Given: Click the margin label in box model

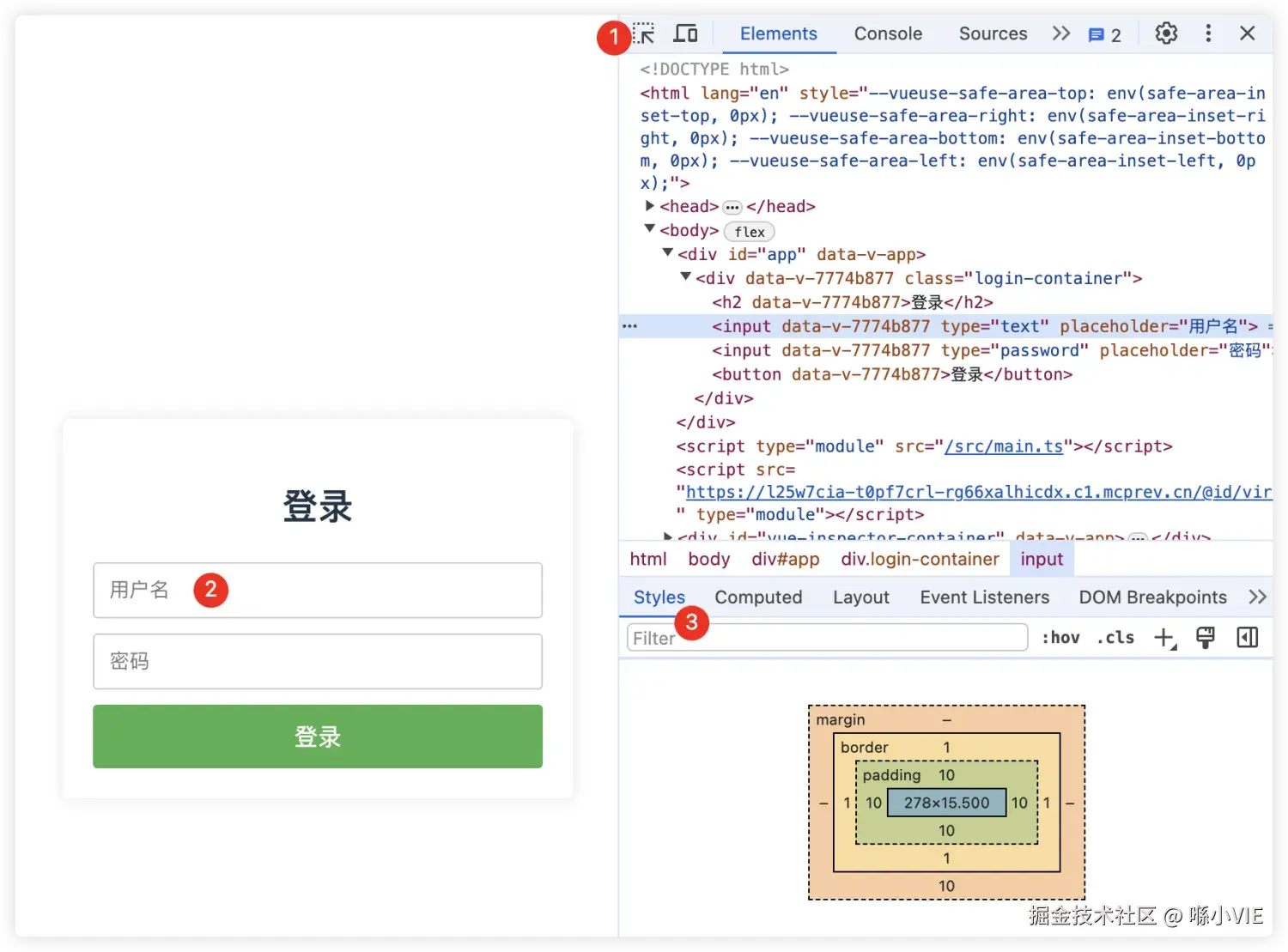Looking at the screenshot, I should pyautogui.click(x=841, y=720).
